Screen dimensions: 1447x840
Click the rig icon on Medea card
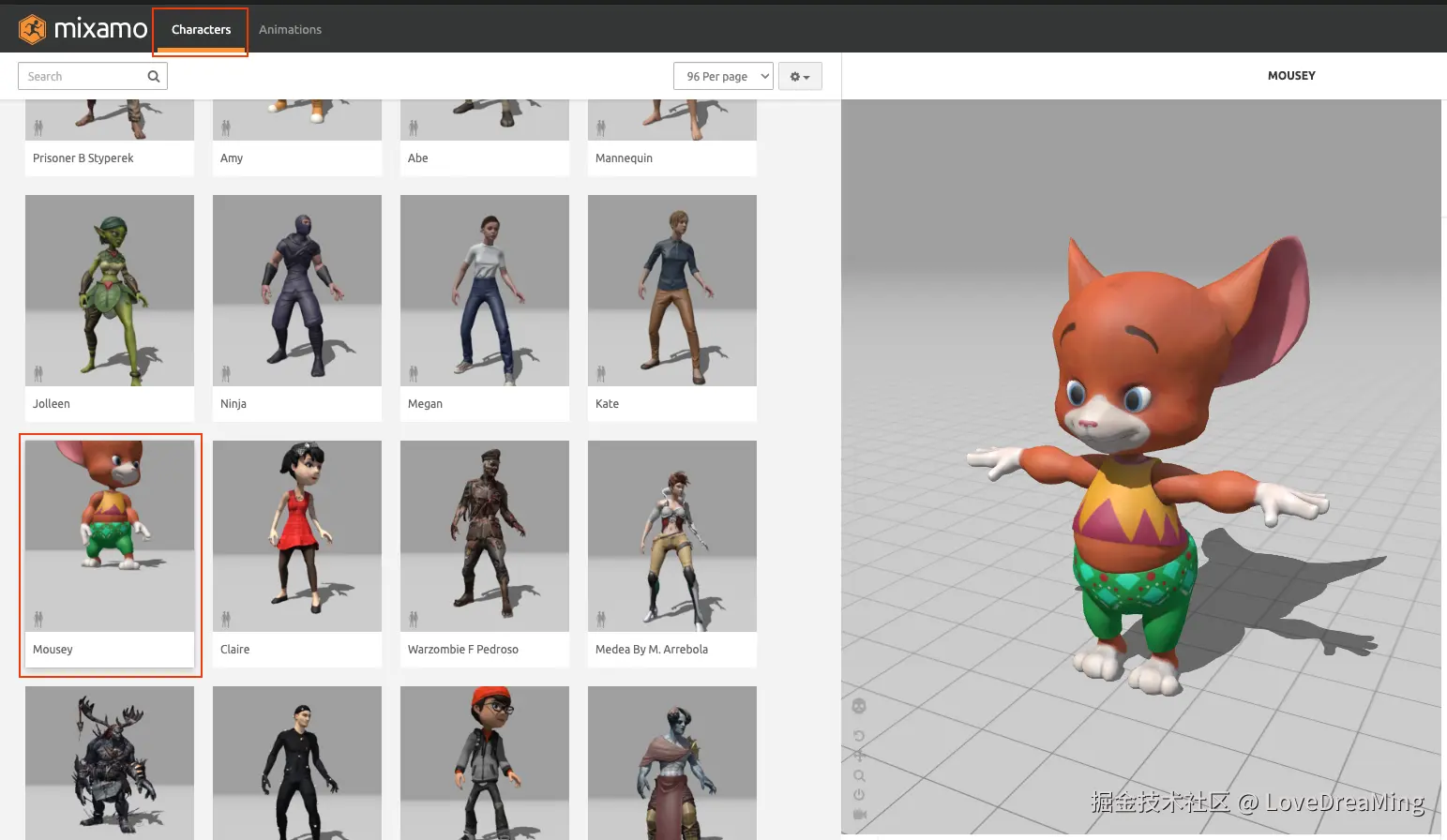pyautogui.click(x=601, y=619)
